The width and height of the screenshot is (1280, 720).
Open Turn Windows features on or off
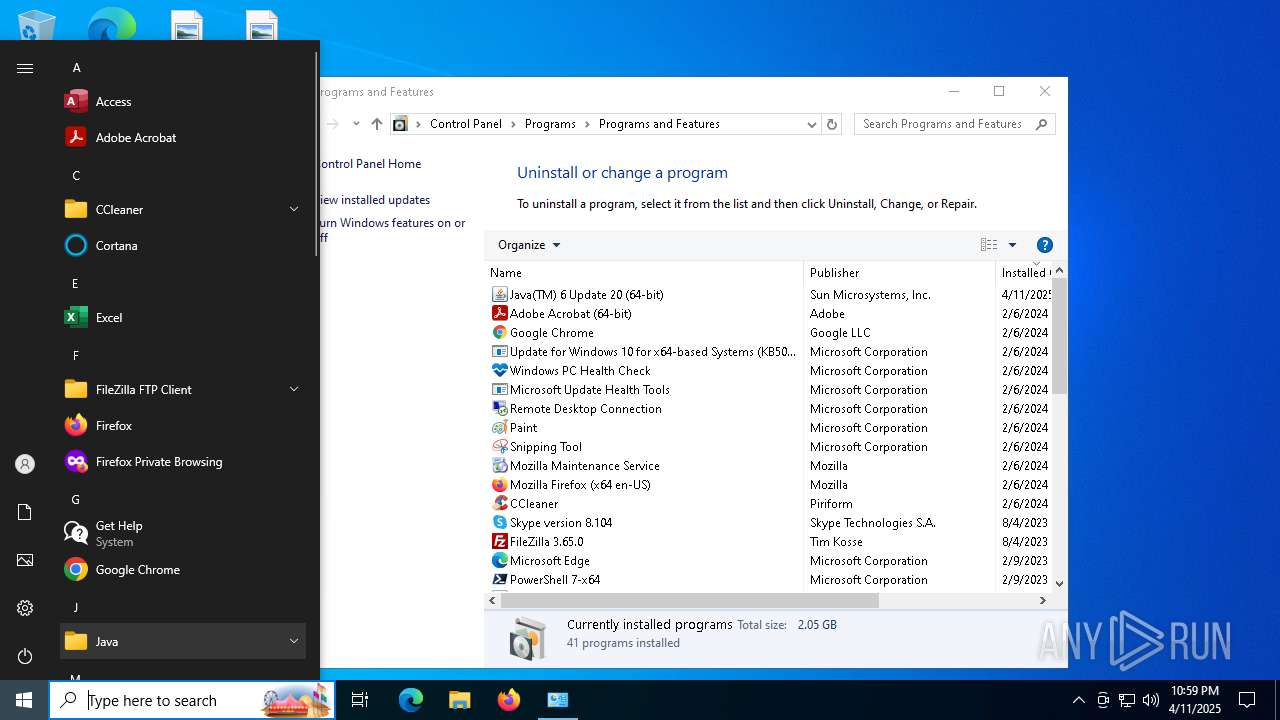tap(392, 230)
